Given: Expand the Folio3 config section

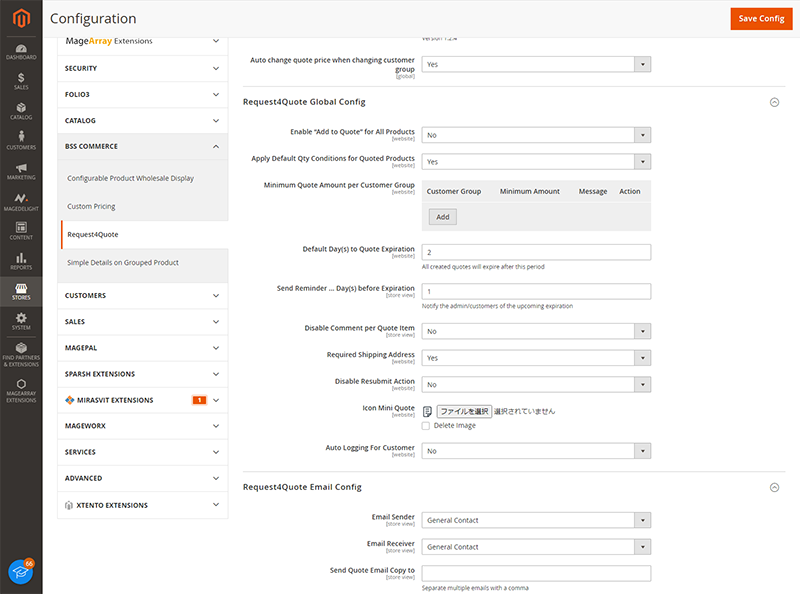Looking at the screenshot, I should click(143, 94).
